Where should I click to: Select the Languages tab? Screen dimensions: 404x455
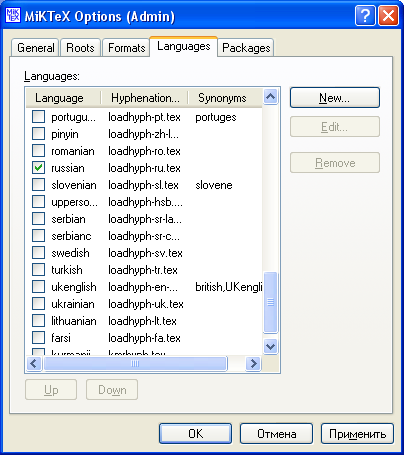(184, 46)
